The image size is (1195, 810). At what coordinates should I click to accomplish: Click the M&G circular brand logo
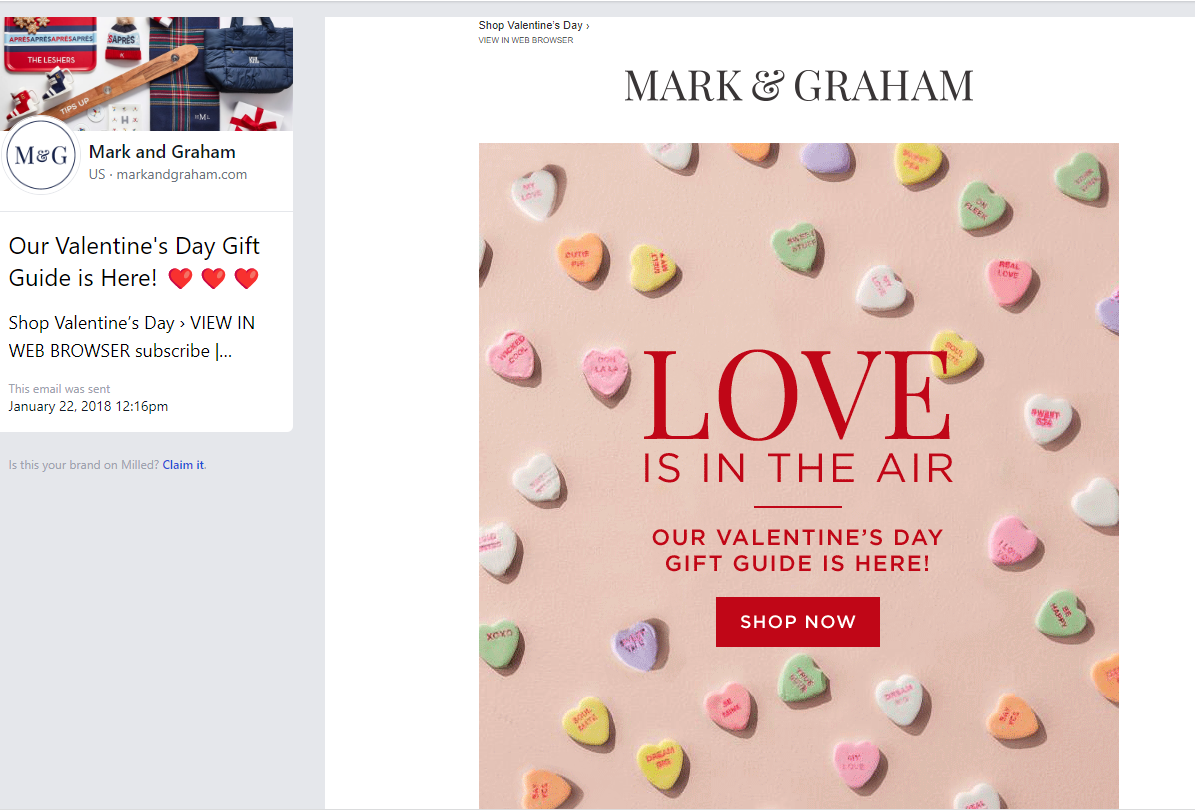[x=41, y=157]
